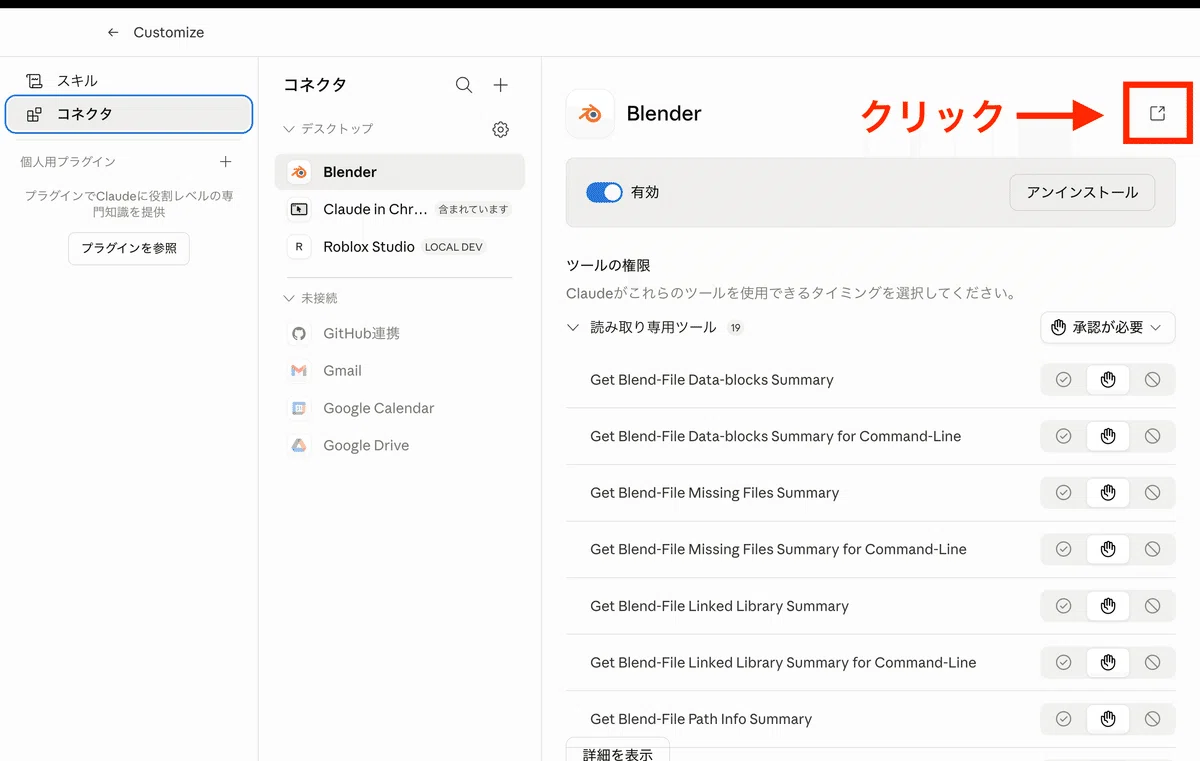The image size is (1200, 761).
Task: Open the 承認が必要 dropdown
Action: click(x=1107, y=327)
